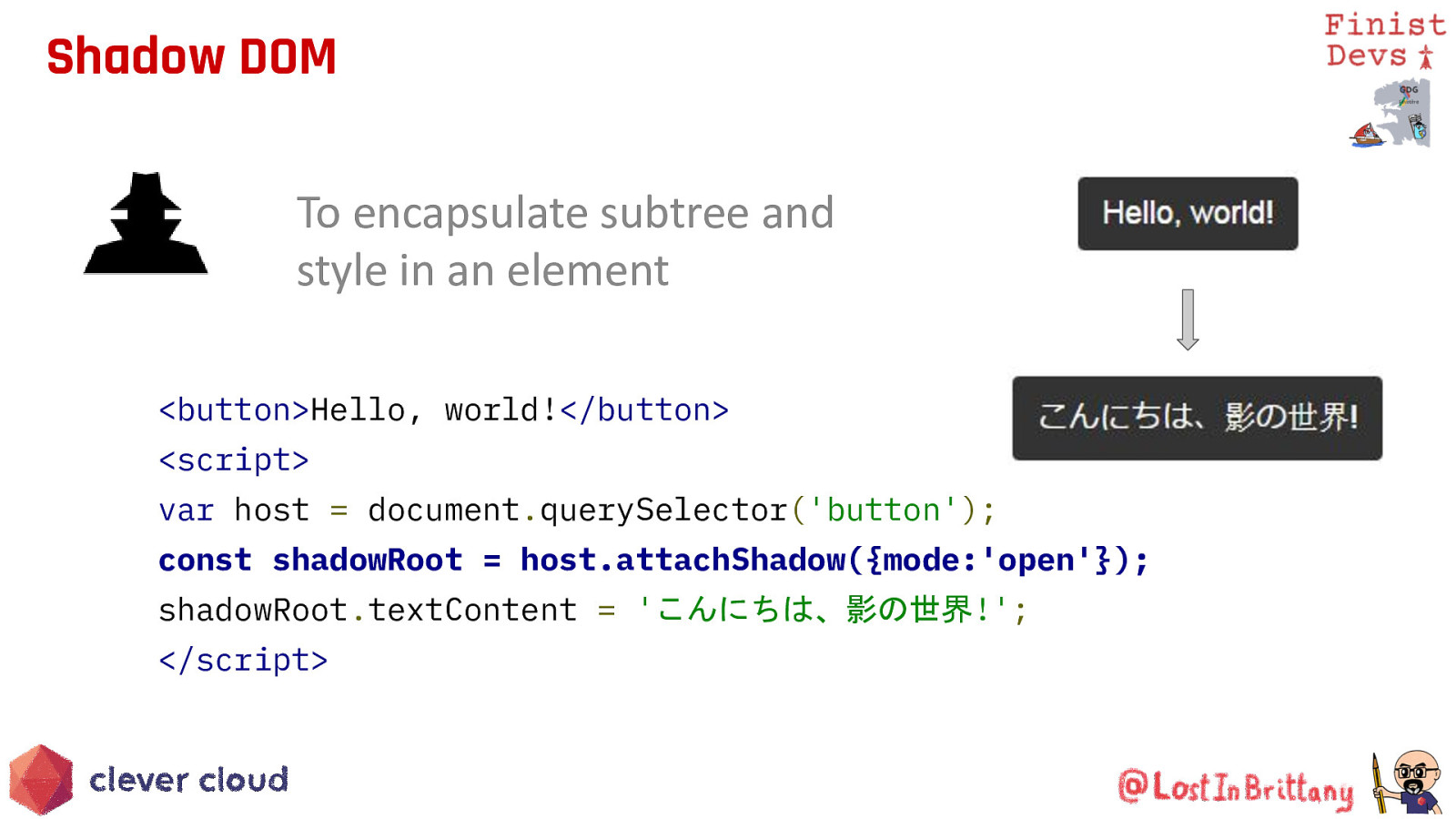Screen dimensions: 1456x819
Task: Click the Clever Cloud hexagon logo
Action: (x=41, y=780)
